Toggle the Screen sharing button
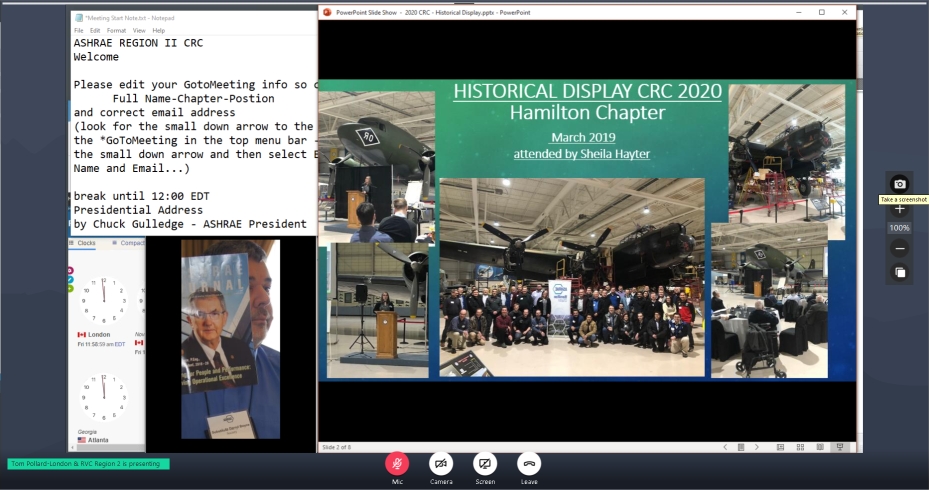This screenshot has width=929, height=490. tap(485, 464)
